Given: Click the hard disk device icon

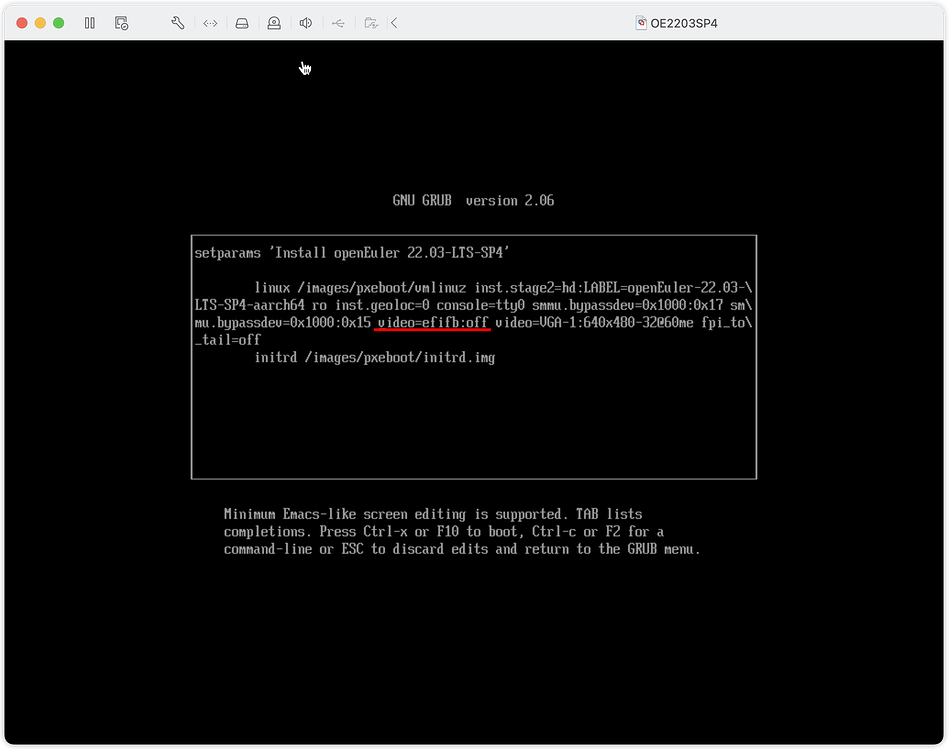Looking at the screenshot, I should click(x=242, y=23).
